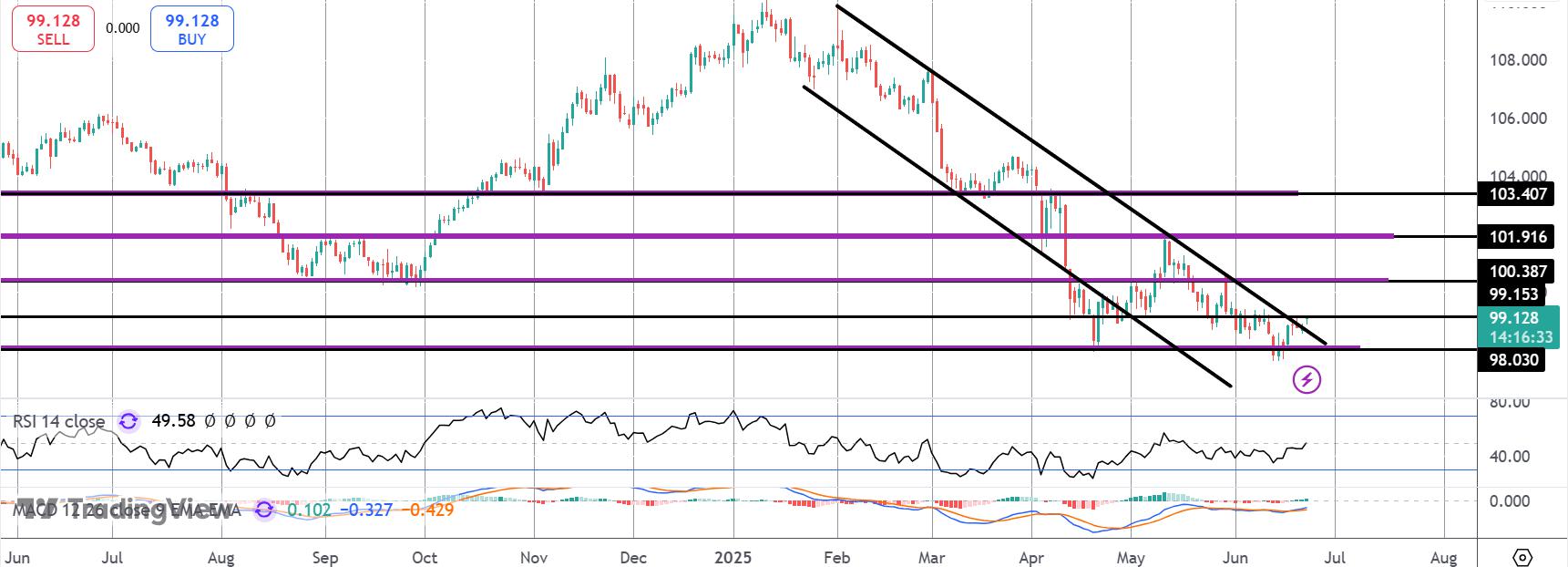Click the Nov label on time axis

534,558
